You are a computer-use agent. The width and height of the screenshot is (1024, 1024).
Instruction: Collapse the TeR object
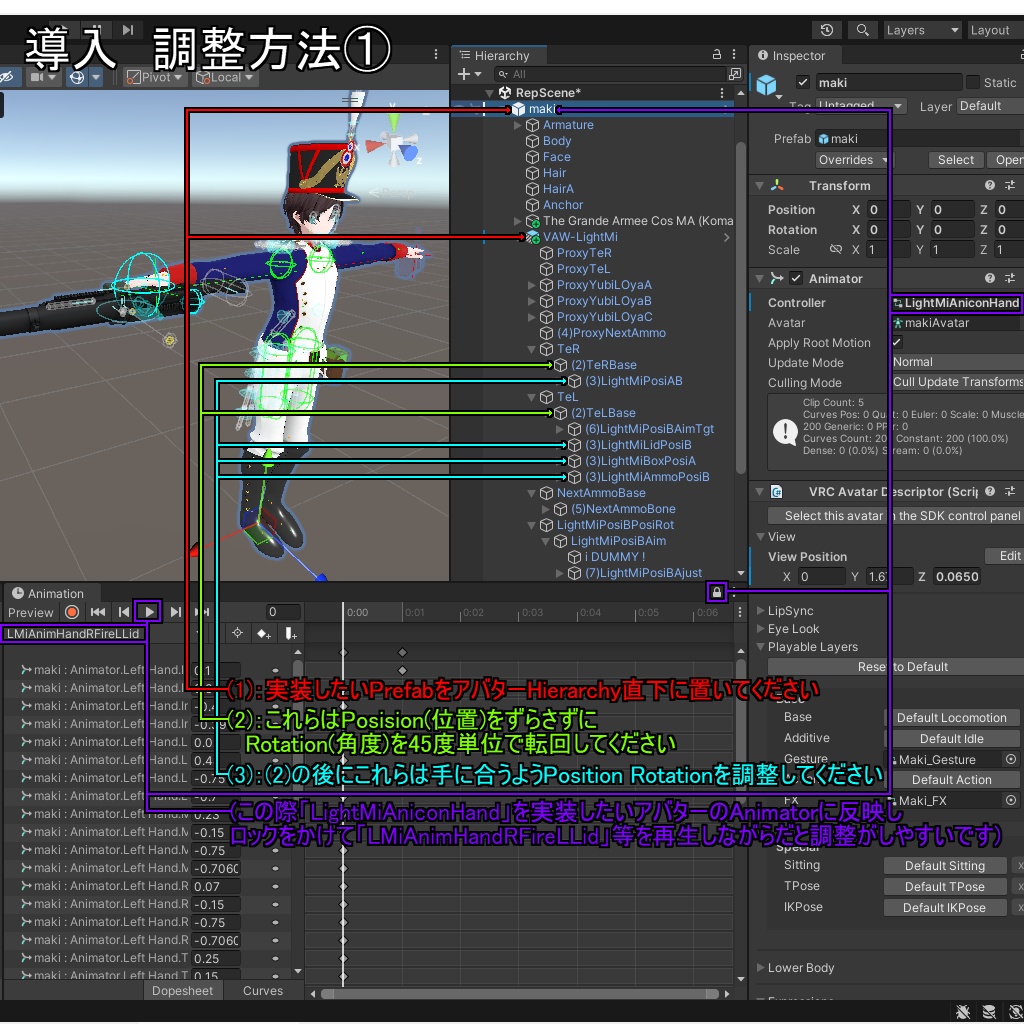532,349
